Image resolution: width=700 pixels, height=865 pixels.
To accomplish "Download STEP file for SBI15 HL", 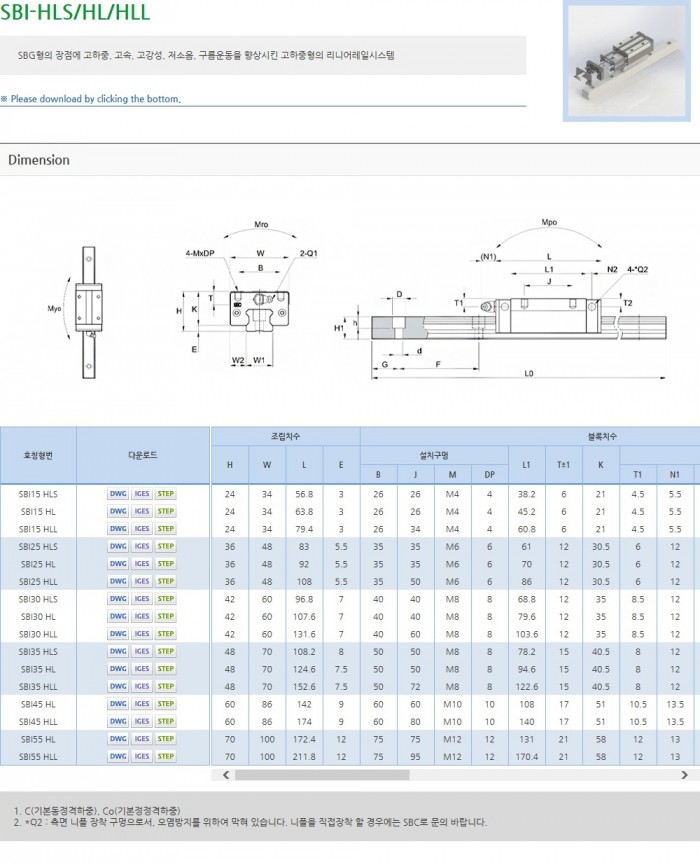I will coord(165,511).
